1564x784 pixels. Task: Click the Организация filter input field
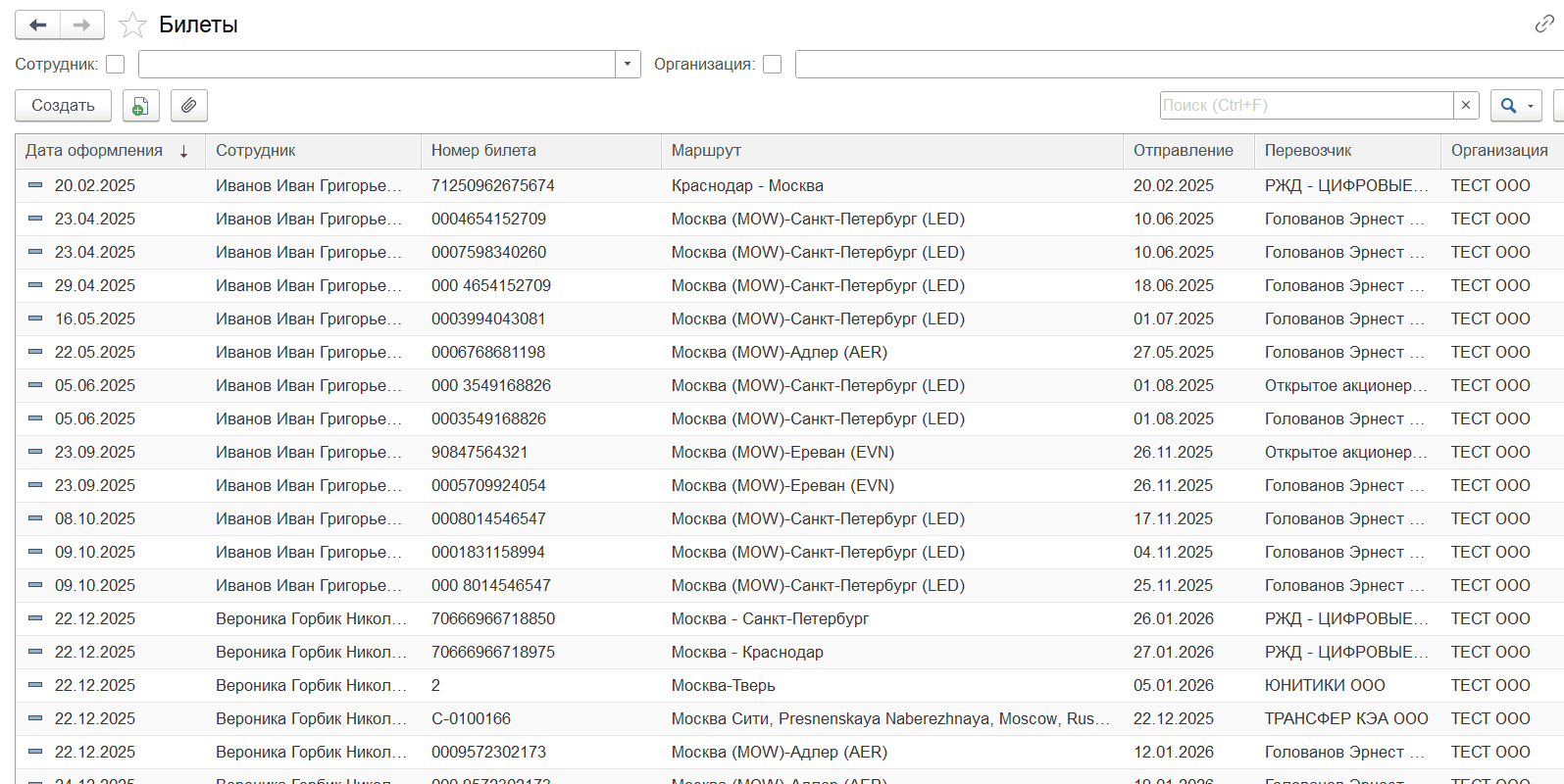pyautogui.click(x=1177, y=65)
